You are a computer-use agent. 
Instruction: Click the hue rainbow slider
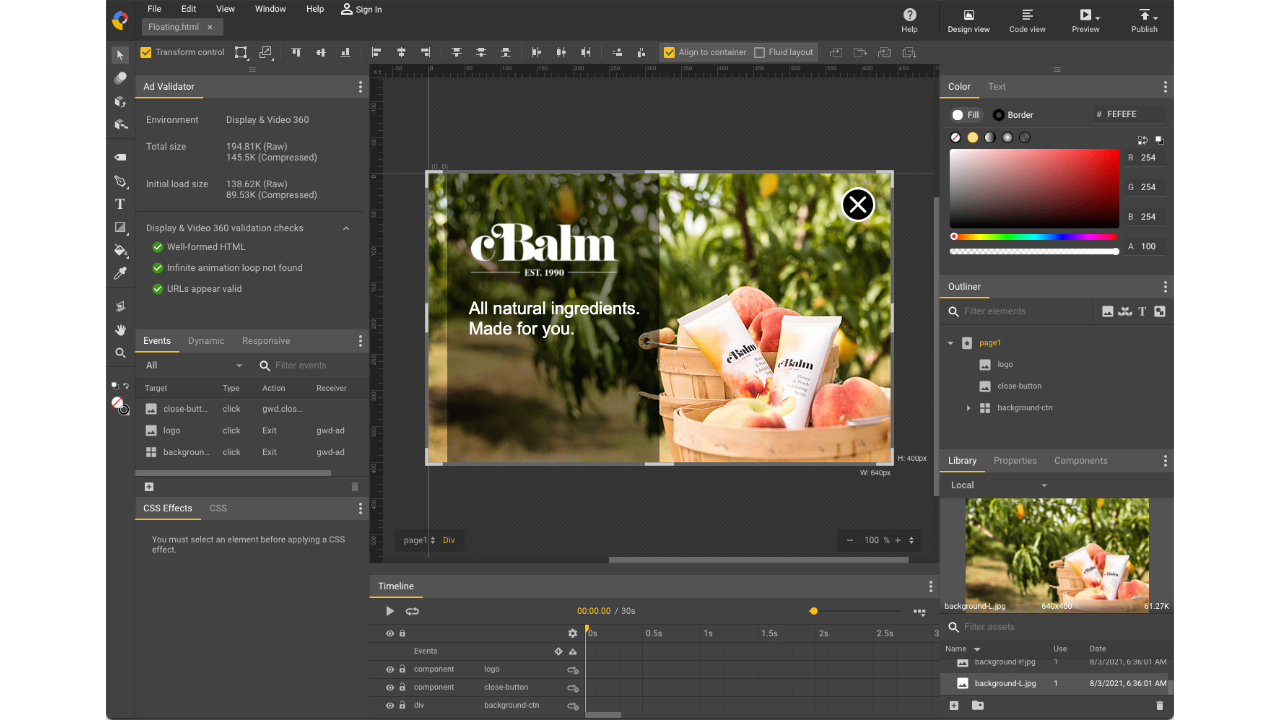pos(1034,237)
